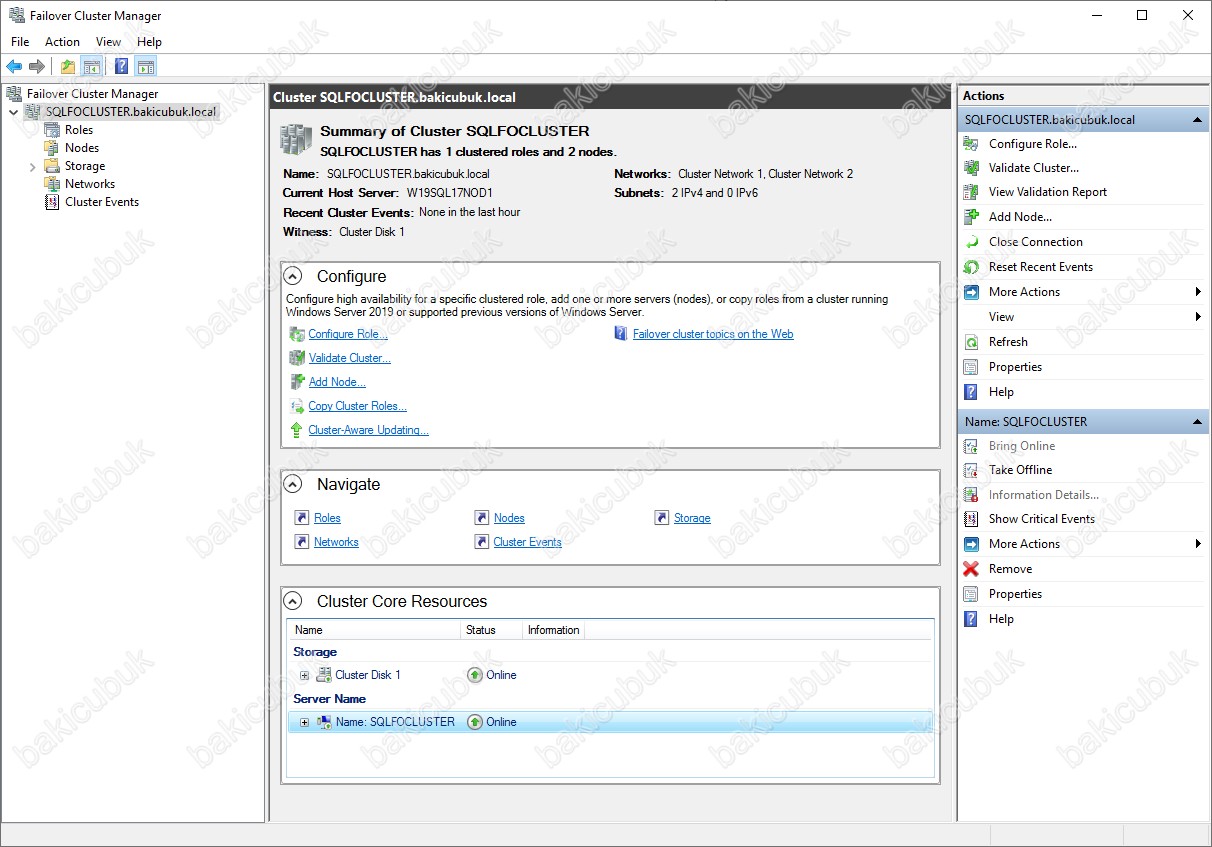This screenshot has height=847, width=1212.
Task: Select Storage in the left console tree
Action: coord(85,166)
